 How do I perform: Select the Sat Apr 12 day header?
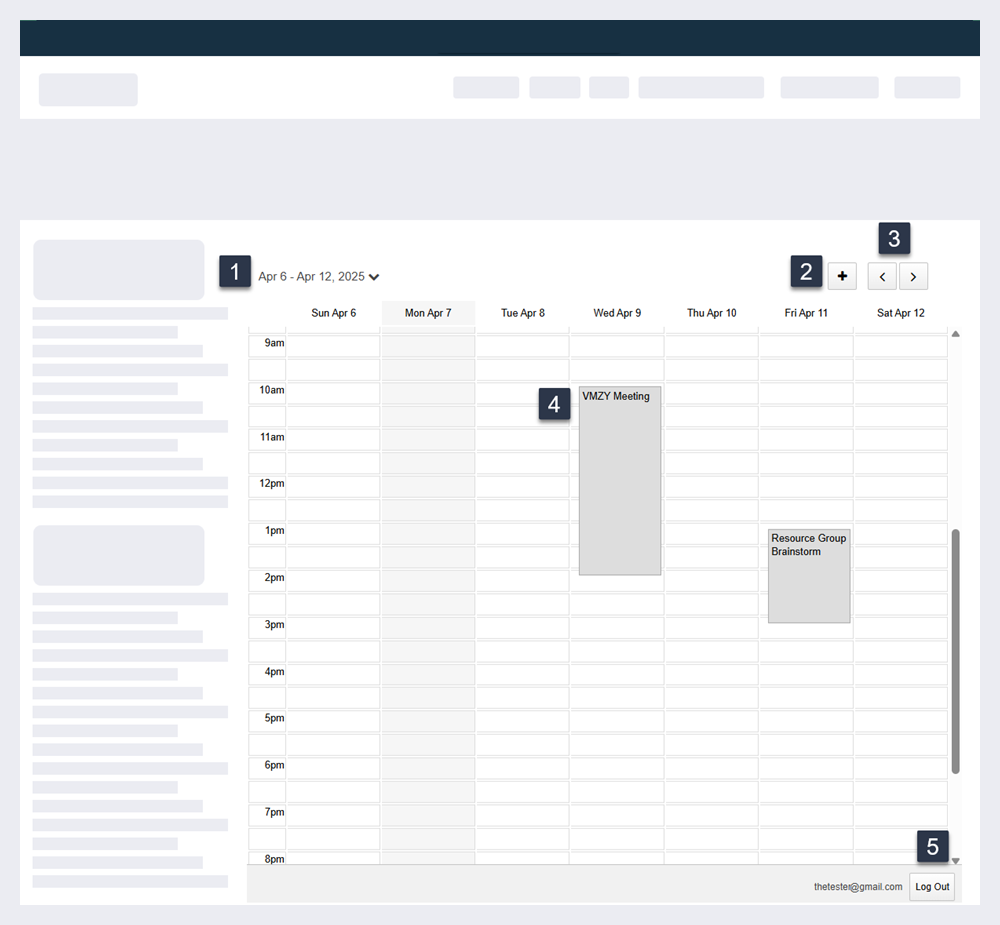point(900,313)
